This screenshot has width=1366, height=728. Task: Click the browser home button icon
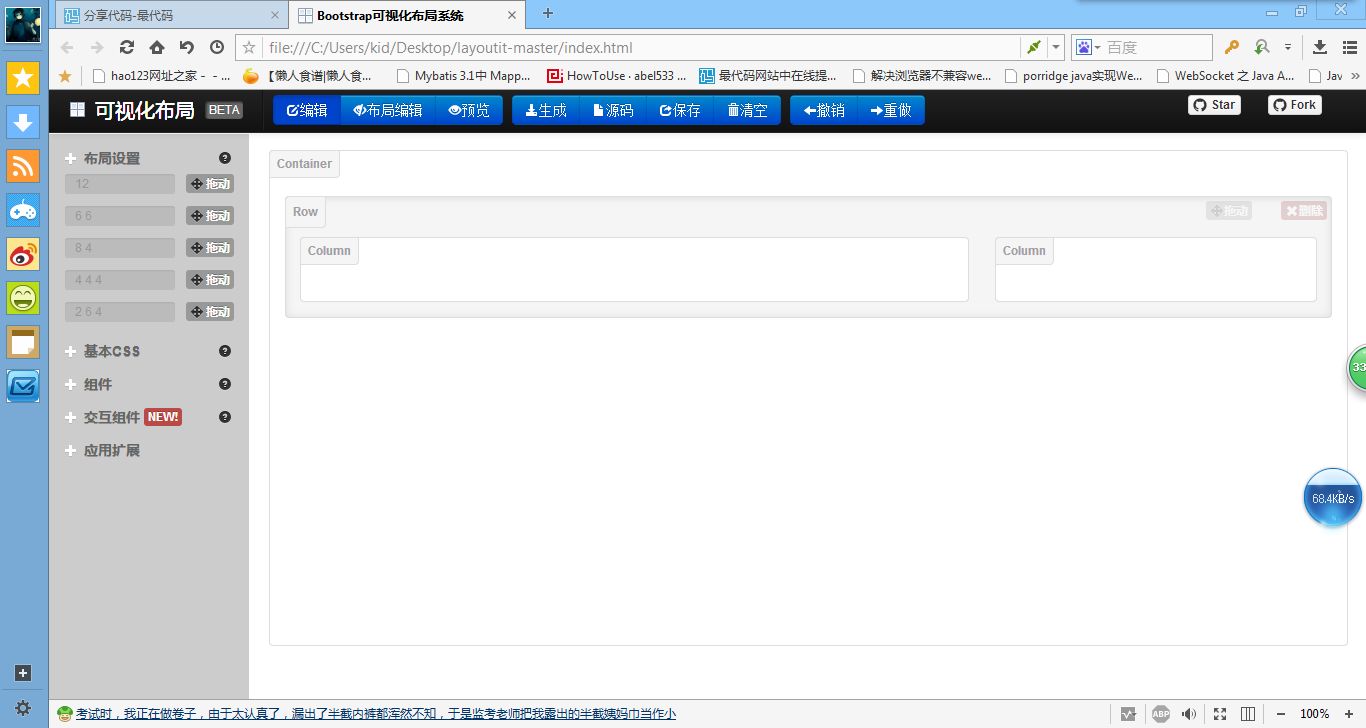click(x=157, y=47)
